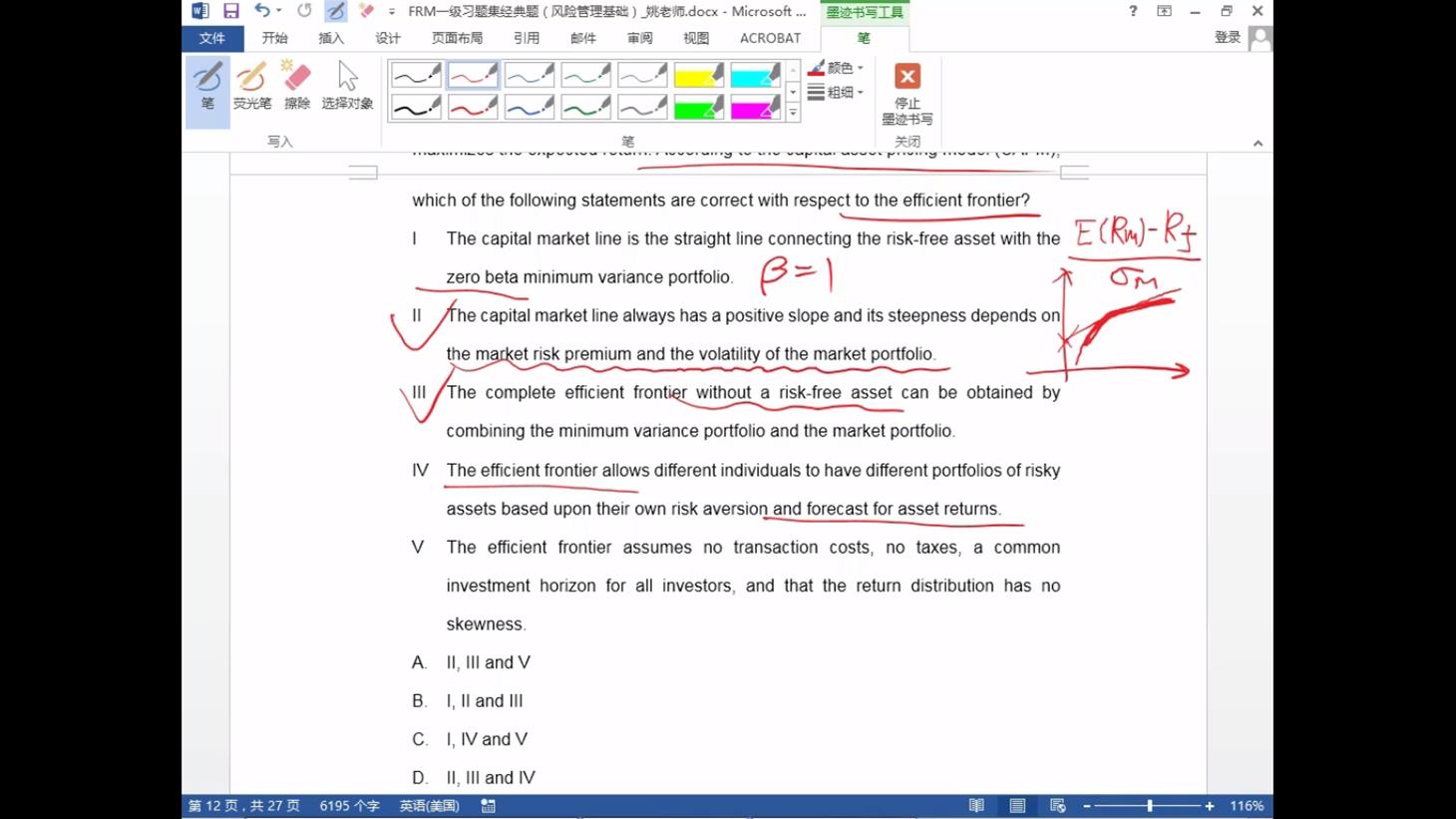The image size is (1456, 819).
Task: Expand the pen gallery More arrow
Action: [793, 113]
